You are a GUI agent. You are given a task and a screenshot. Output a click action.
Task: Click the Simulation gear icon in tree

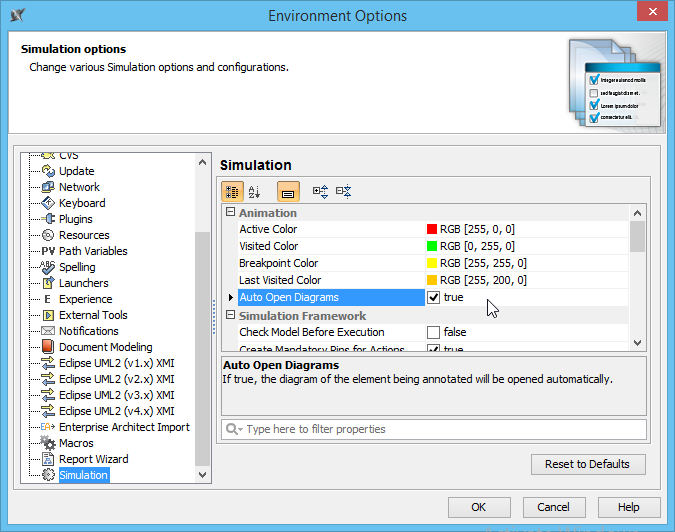point(48,475)
